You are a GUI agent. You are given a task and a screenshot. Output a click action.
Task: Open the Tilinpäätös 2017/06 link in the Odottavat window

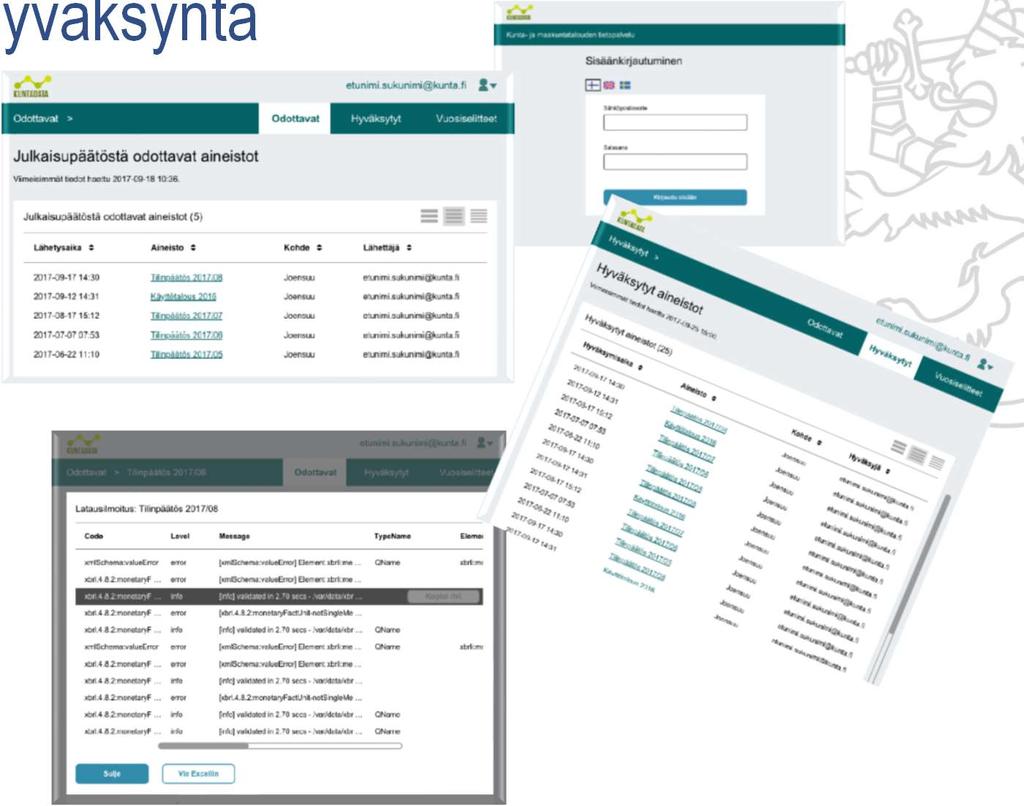(x=186, y=335)
